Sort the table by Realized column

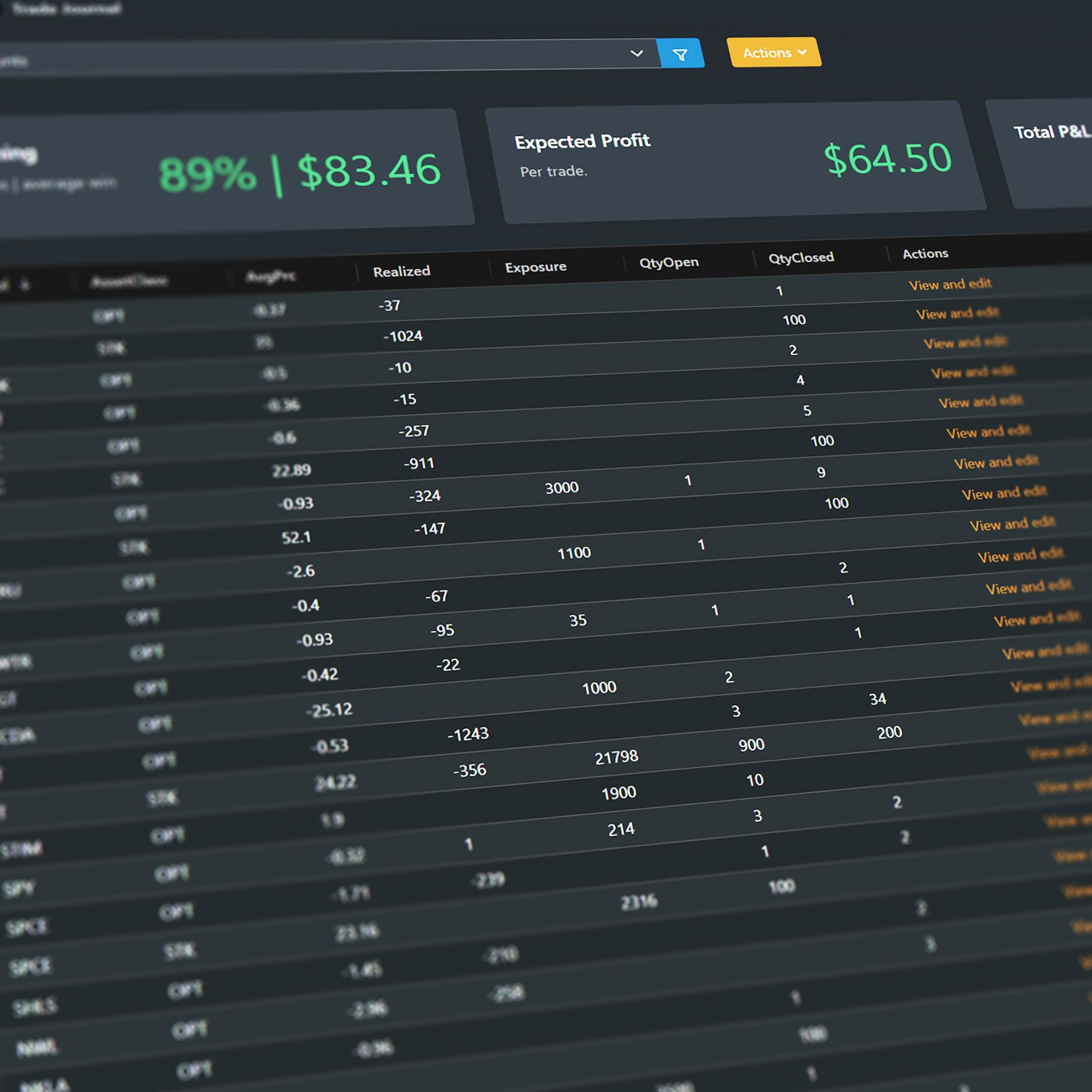tap(402, 271)
